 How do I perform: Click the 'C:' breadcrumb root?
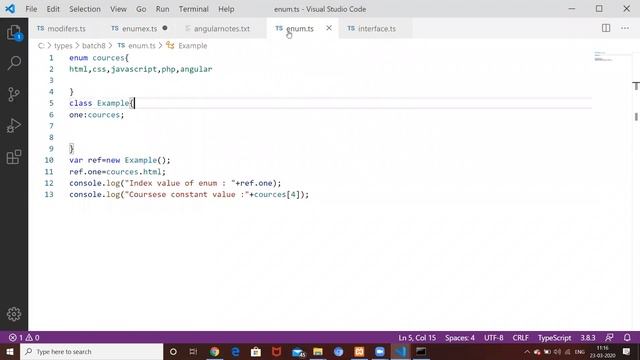(x=41, y=46)
